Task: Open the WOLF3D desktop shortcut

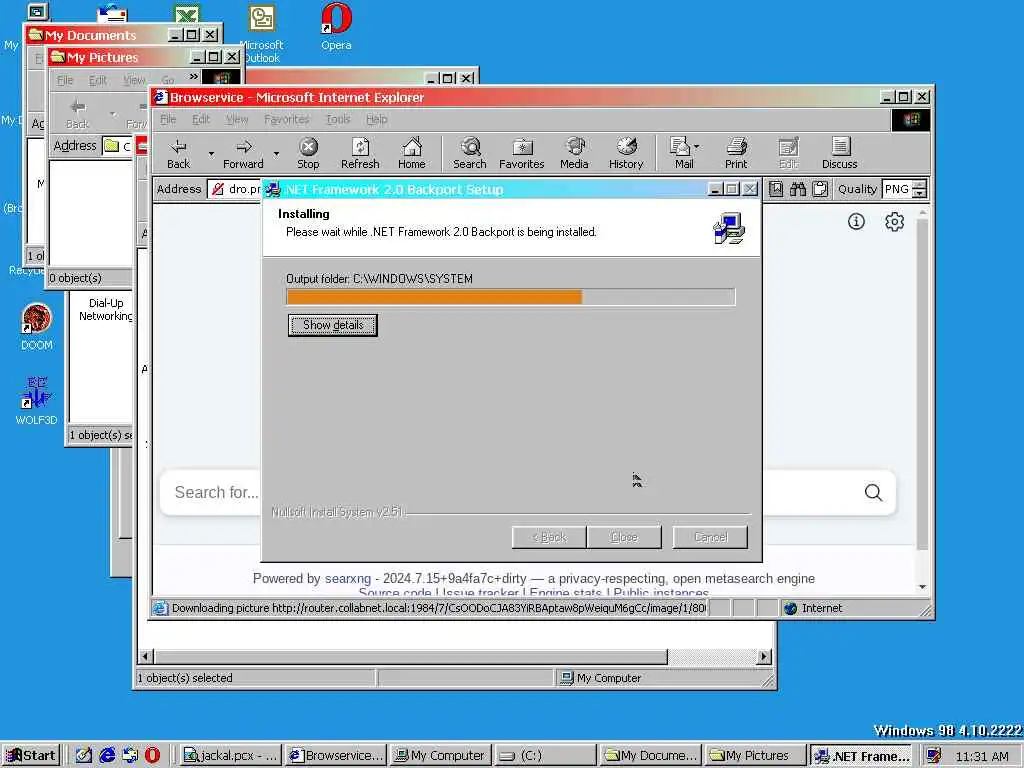Action: click(37, 400)
